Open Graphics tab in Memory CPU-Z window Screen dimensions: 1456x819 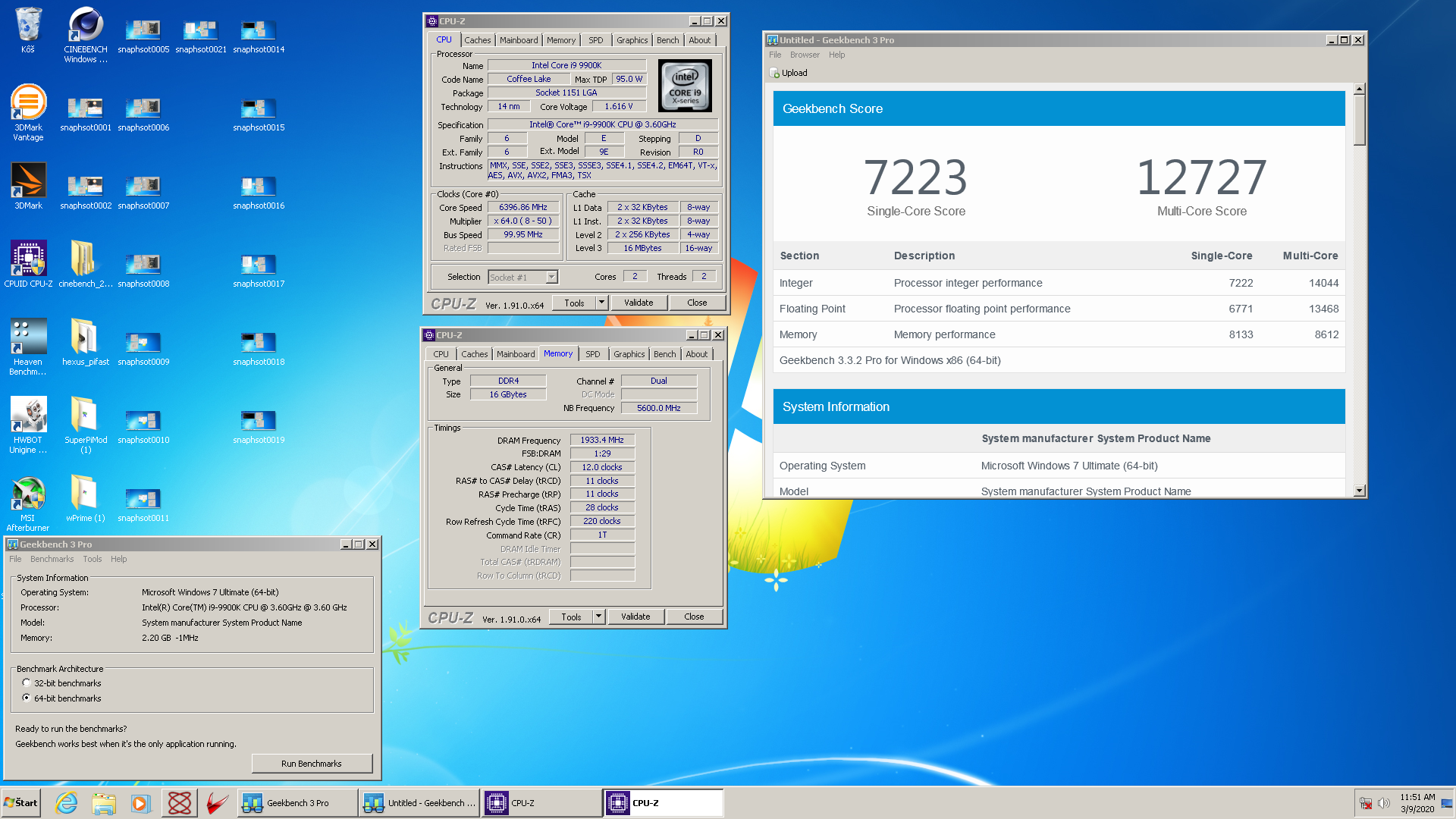629,354
